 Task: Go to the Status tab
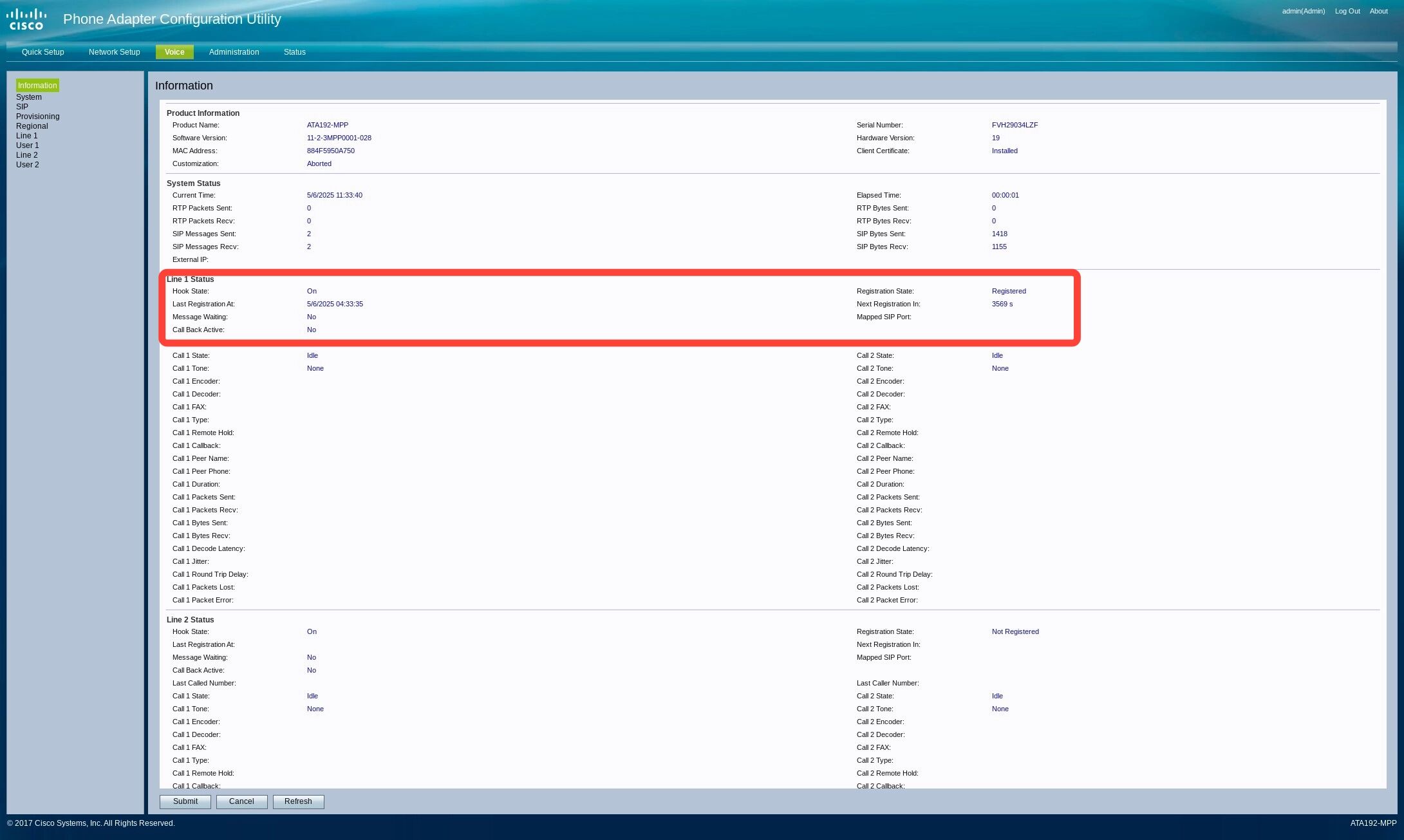tap(295, 52)
